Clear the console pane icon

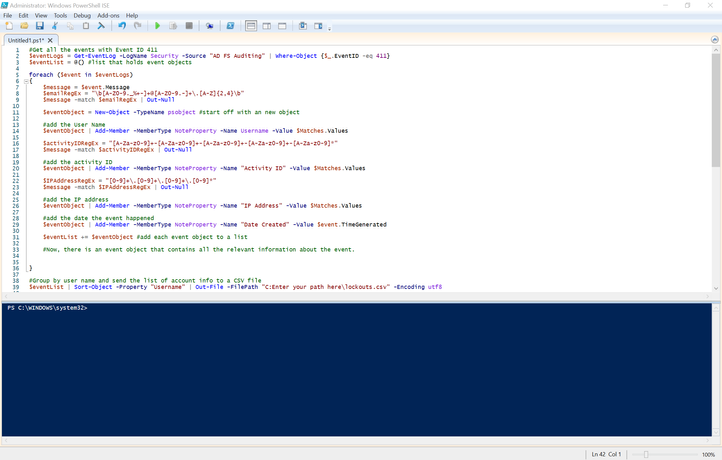pyautogui.click(x=101, y=26)
